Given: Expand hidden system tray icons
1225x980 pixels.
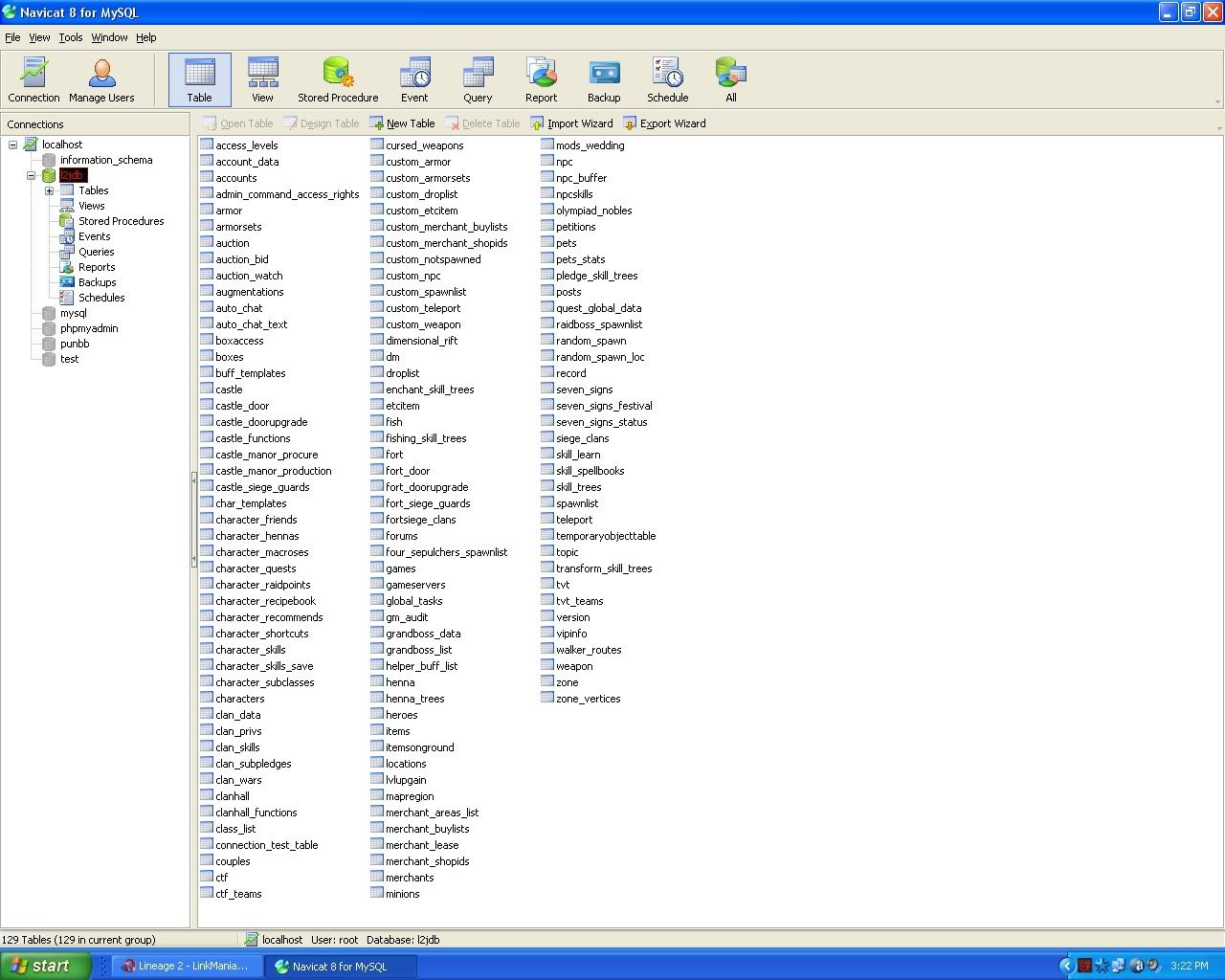Looking at the screenshot, I should (1066, 966).
